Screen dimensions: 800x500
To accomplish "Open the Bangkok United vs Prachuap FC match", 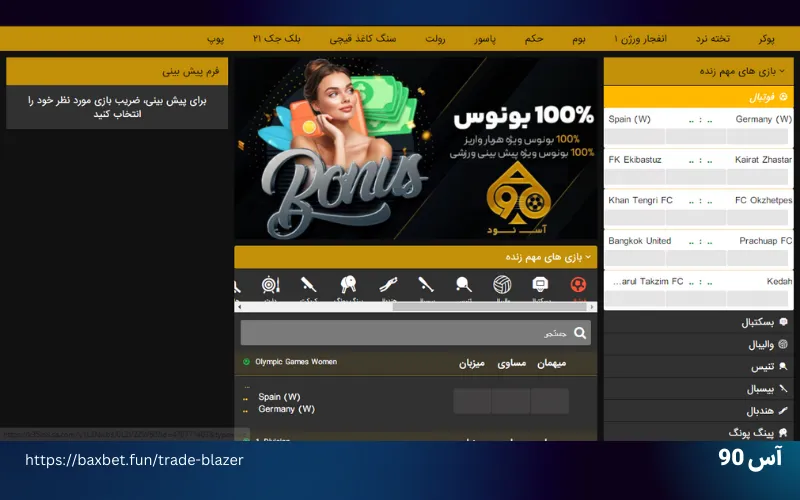I will [x=698, y=241].
